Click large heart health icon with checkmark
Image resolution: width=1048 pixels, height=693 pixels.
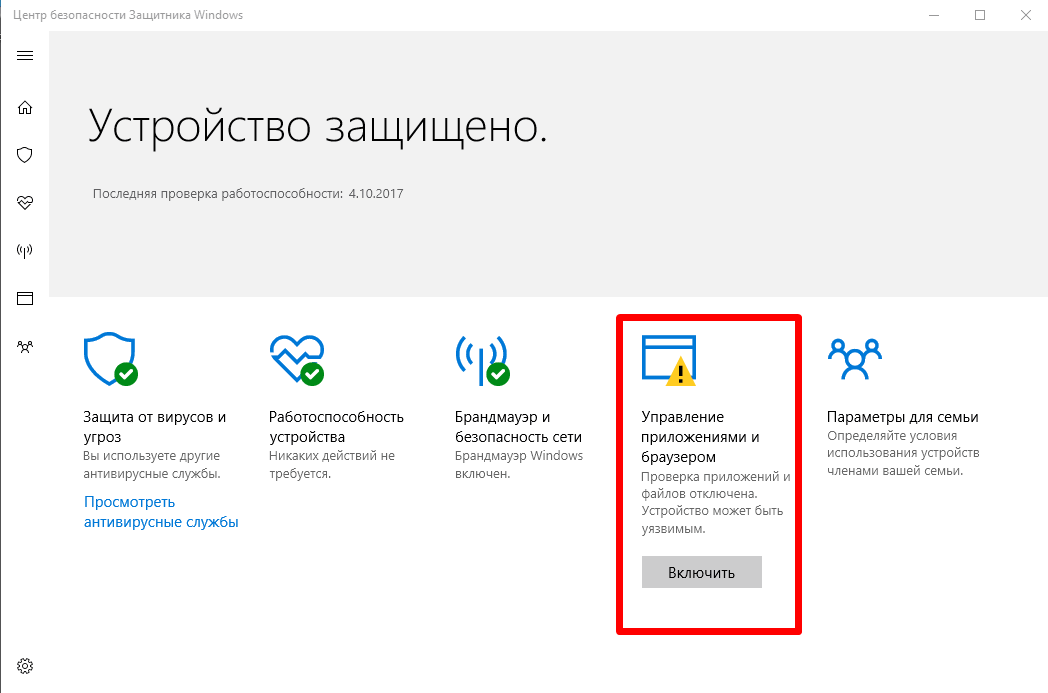tap(297, 360)
